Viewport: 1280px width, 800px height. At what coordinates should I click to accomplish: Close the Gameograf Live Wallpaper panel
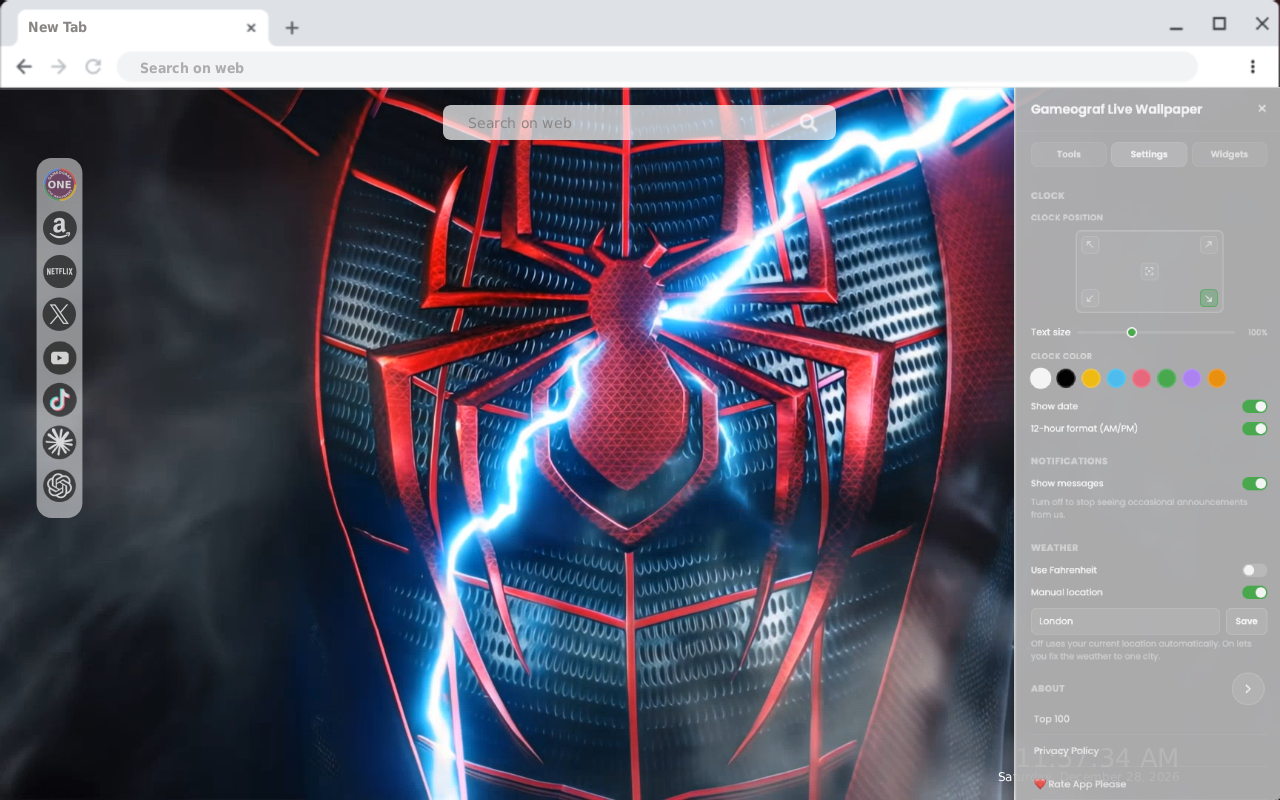point(1262,108)
